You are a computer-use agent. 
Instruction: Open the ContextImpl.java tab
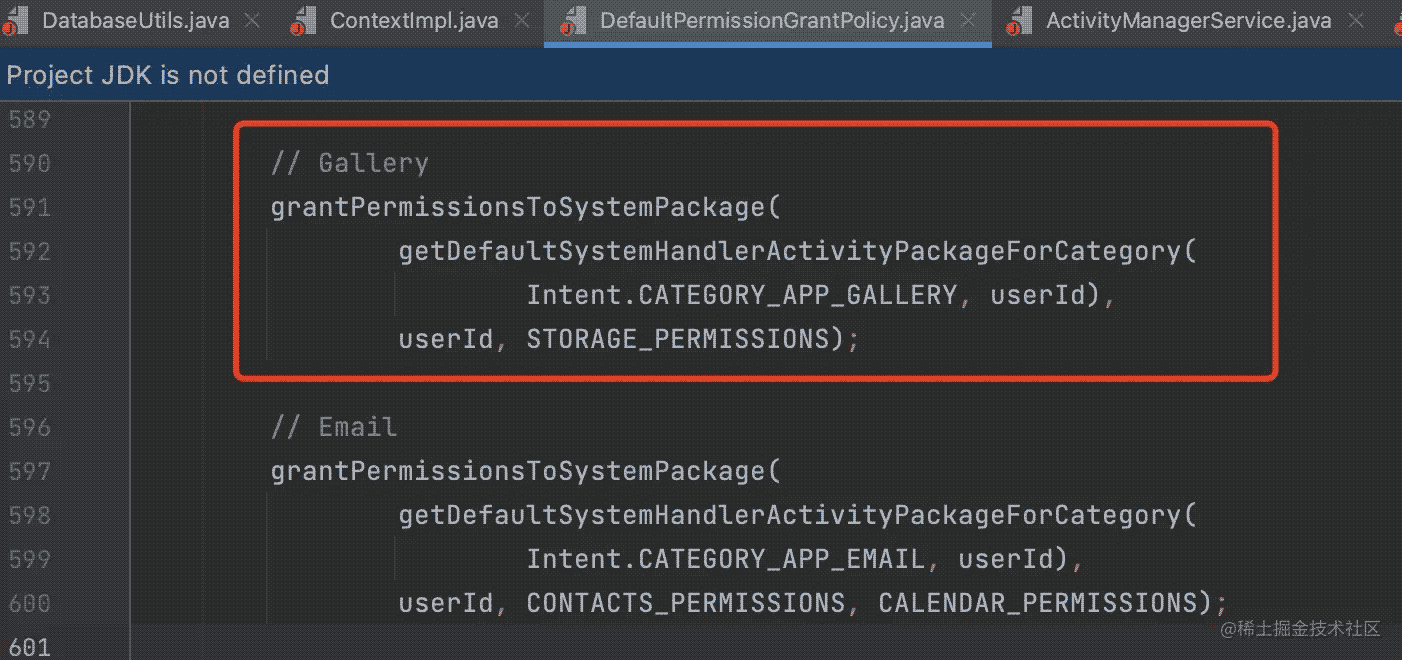pyautogui.click(x=413, y=21)
